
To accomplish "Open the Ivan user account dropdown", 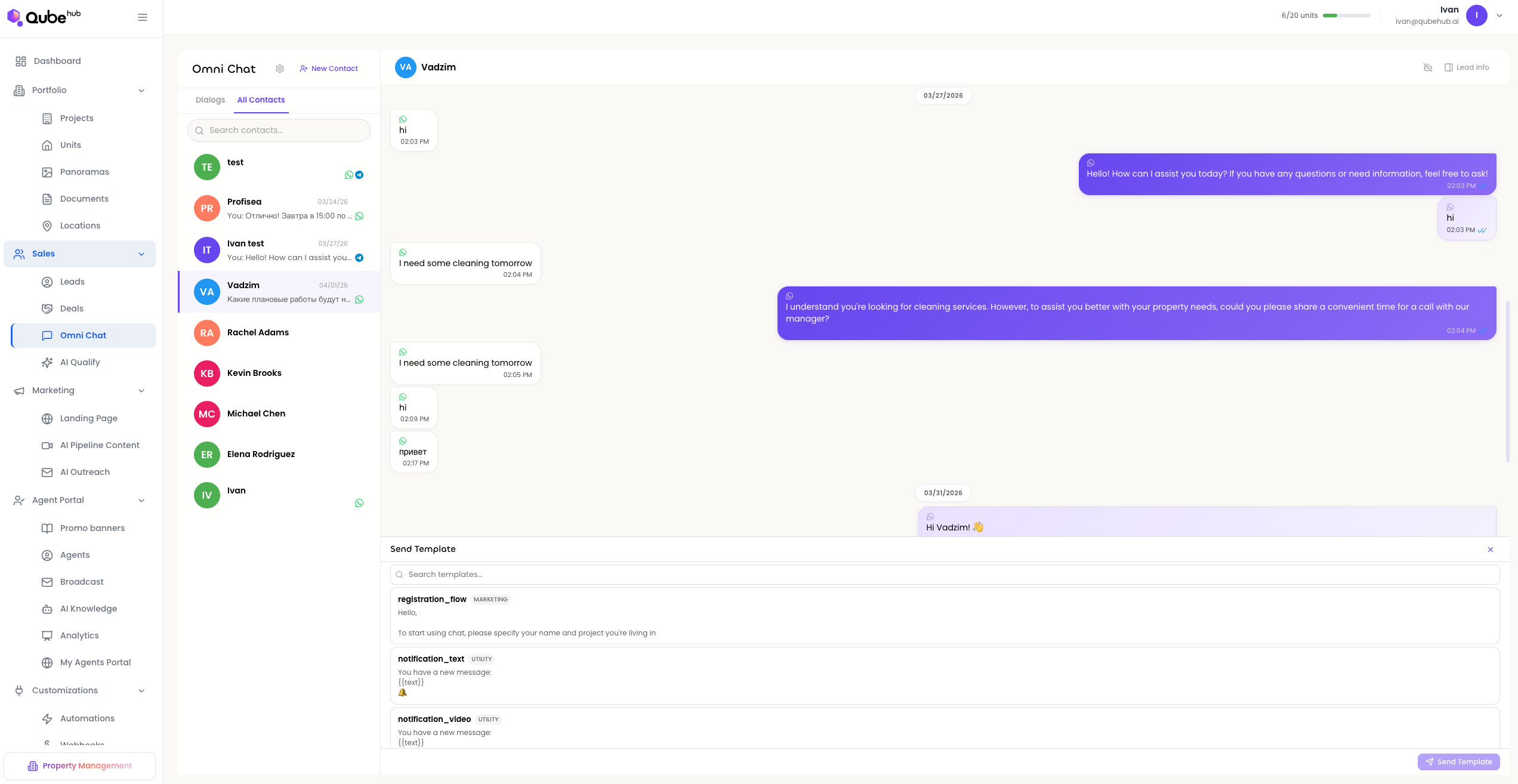I will (x=1499, y=16).
